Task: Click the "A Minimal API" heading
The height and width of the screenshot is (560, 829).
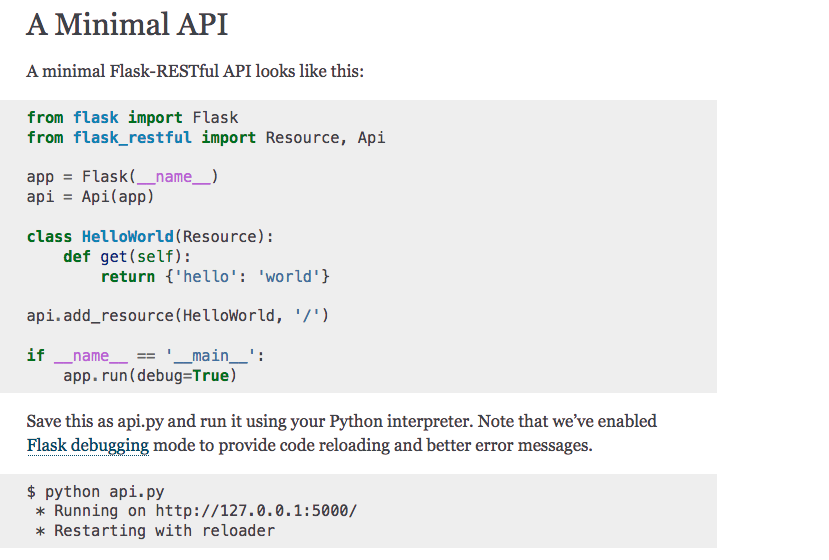Action: coord(127,25)
